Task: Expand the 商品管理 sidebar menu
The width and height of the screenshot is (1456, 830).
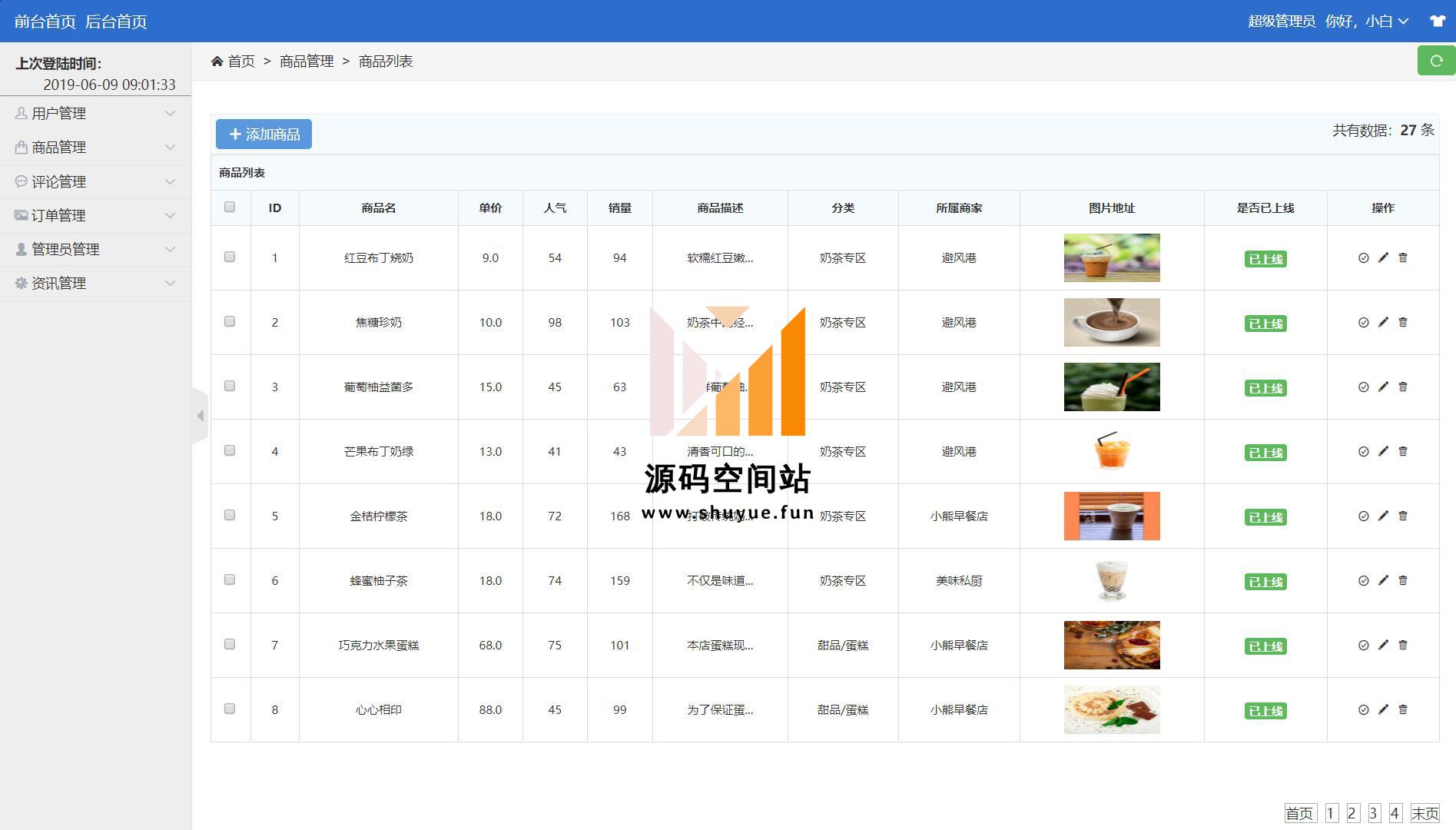Action: tap(95, 148)
